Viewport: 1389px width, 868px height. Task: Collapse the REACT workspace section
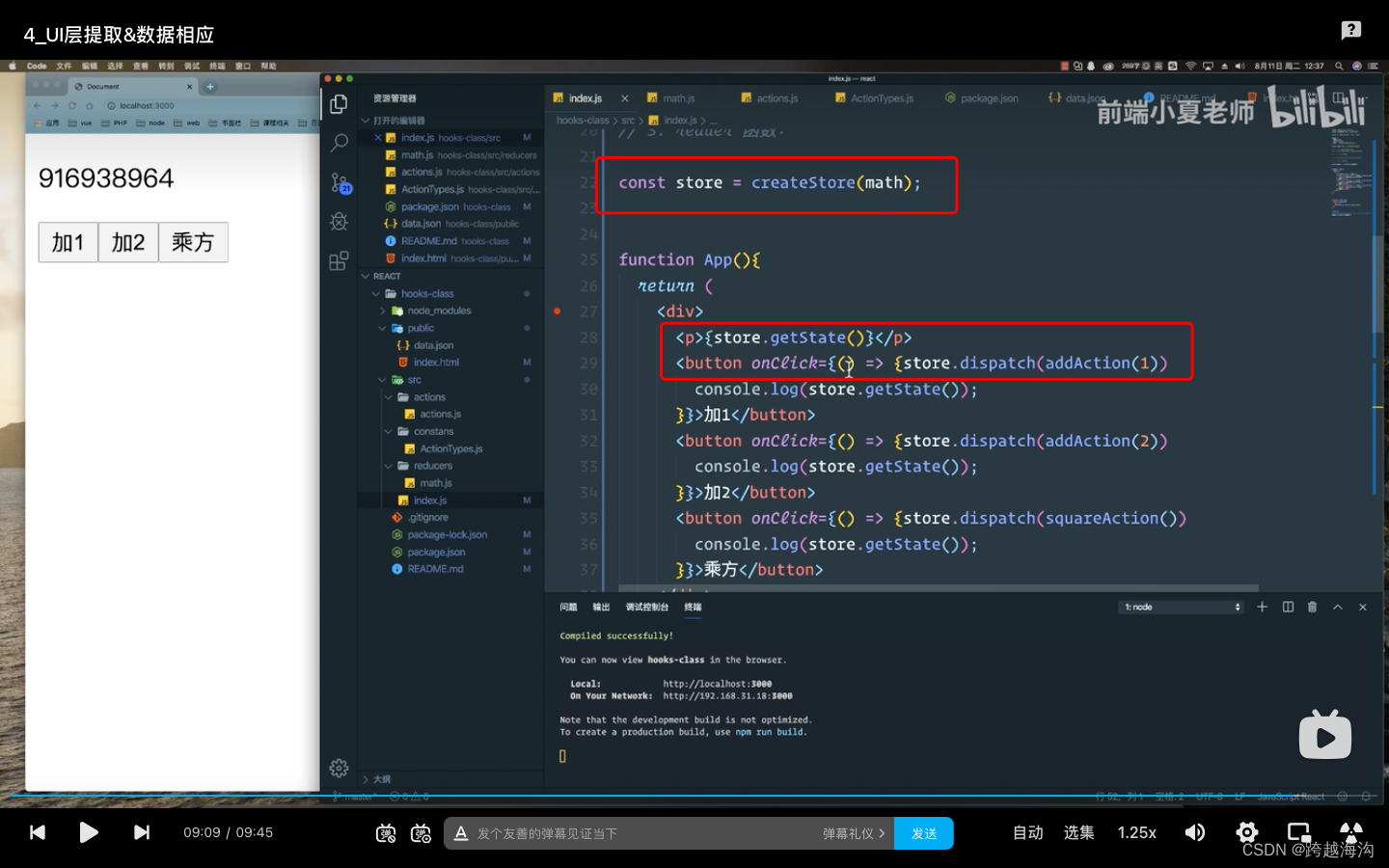(x=366, y=276)
